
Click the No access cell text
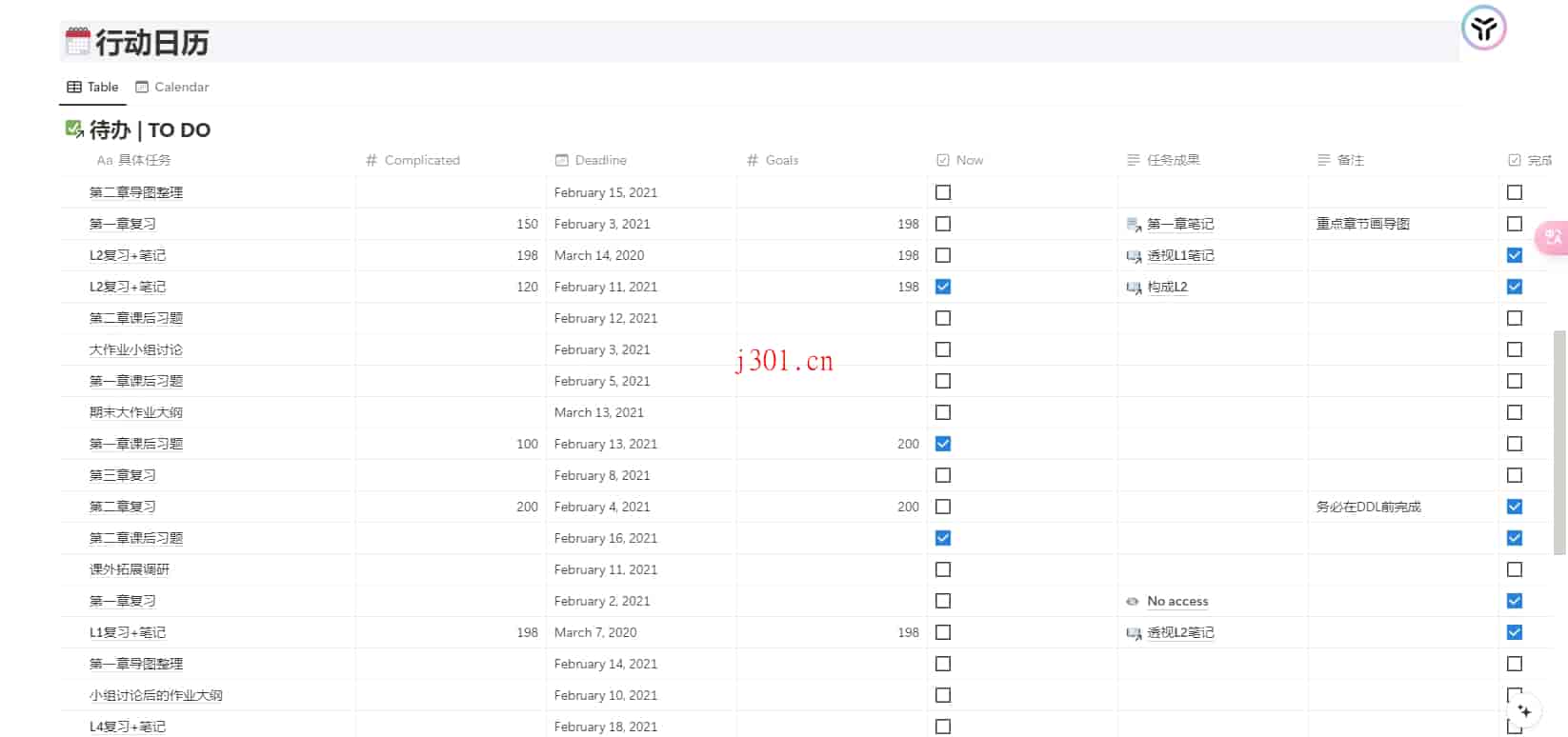(x=1177, y=601)
